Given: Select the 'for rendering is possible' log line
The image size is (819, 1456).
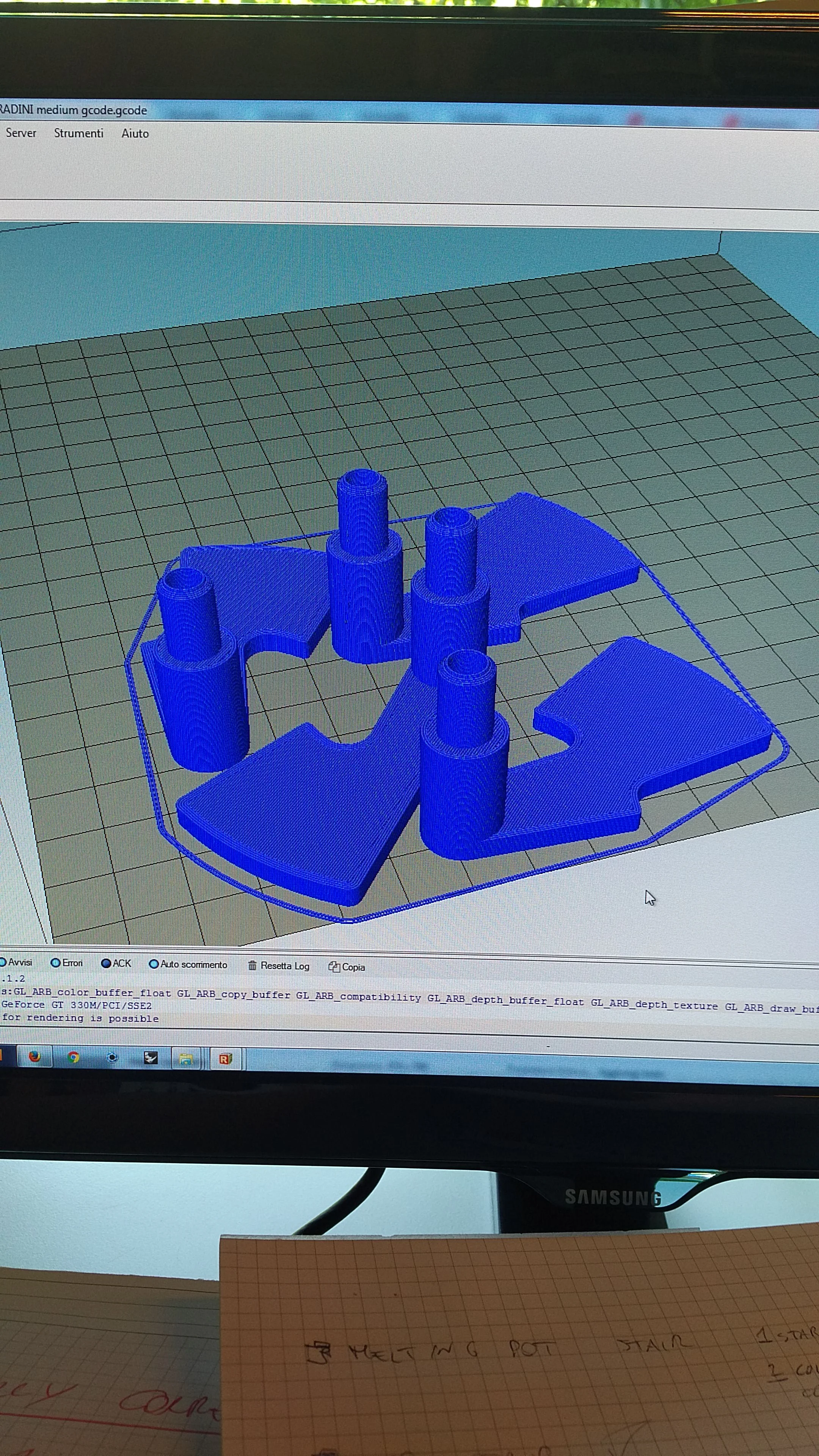Looking at the screenshot, I should 80,1018.
